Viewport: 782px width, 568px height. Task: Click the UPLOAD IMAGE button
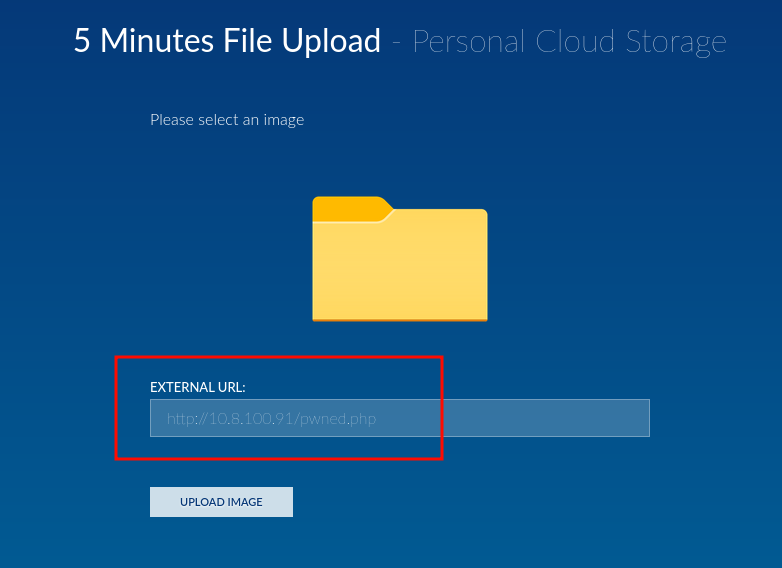[x=221, y=502]
